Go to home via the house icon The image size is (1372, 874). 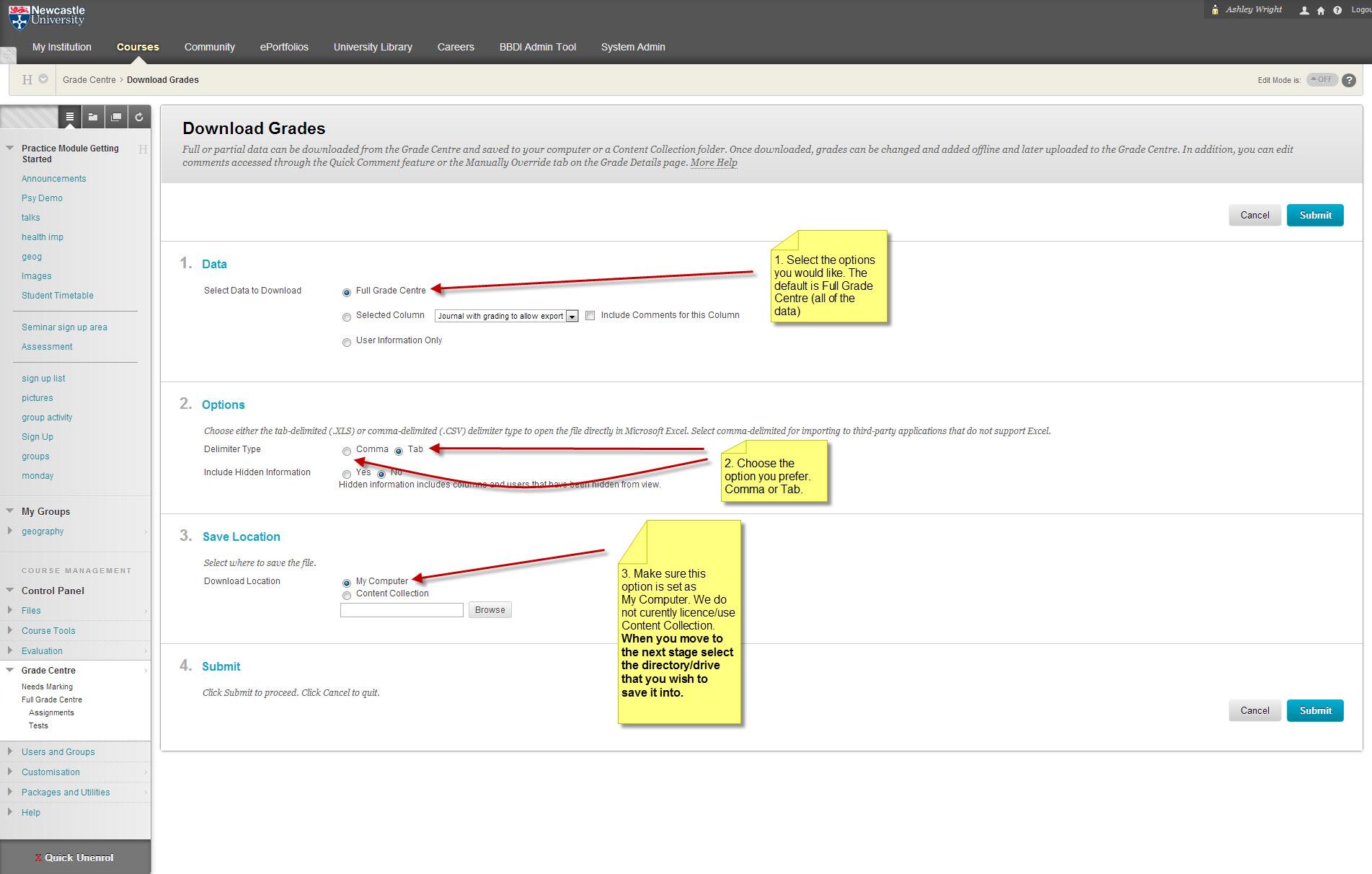point(1321,10)
